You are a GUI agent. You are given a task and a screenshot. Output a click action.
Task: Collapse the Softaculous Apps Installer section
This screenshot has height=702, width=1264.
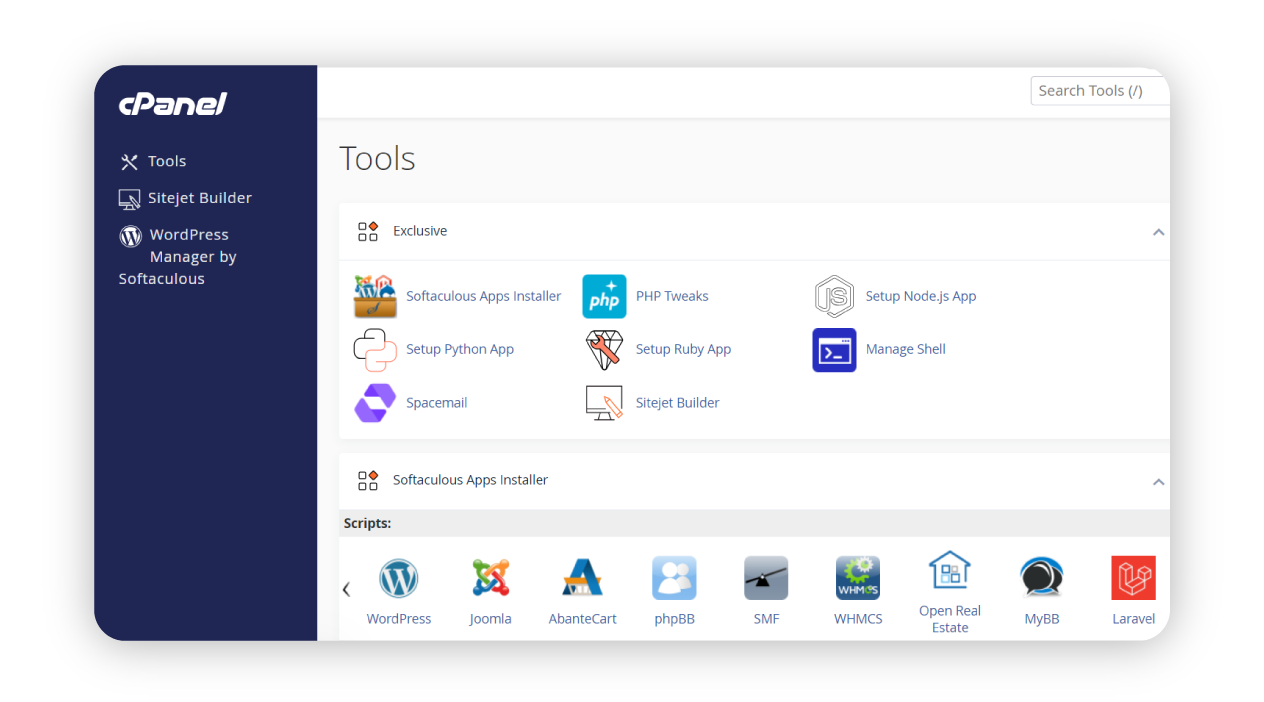coord(1158,482)
